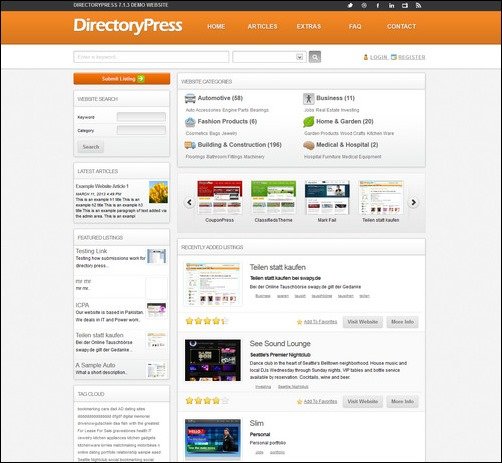Open the Twitter bird icon in top bar

click(x=350, y=5)
